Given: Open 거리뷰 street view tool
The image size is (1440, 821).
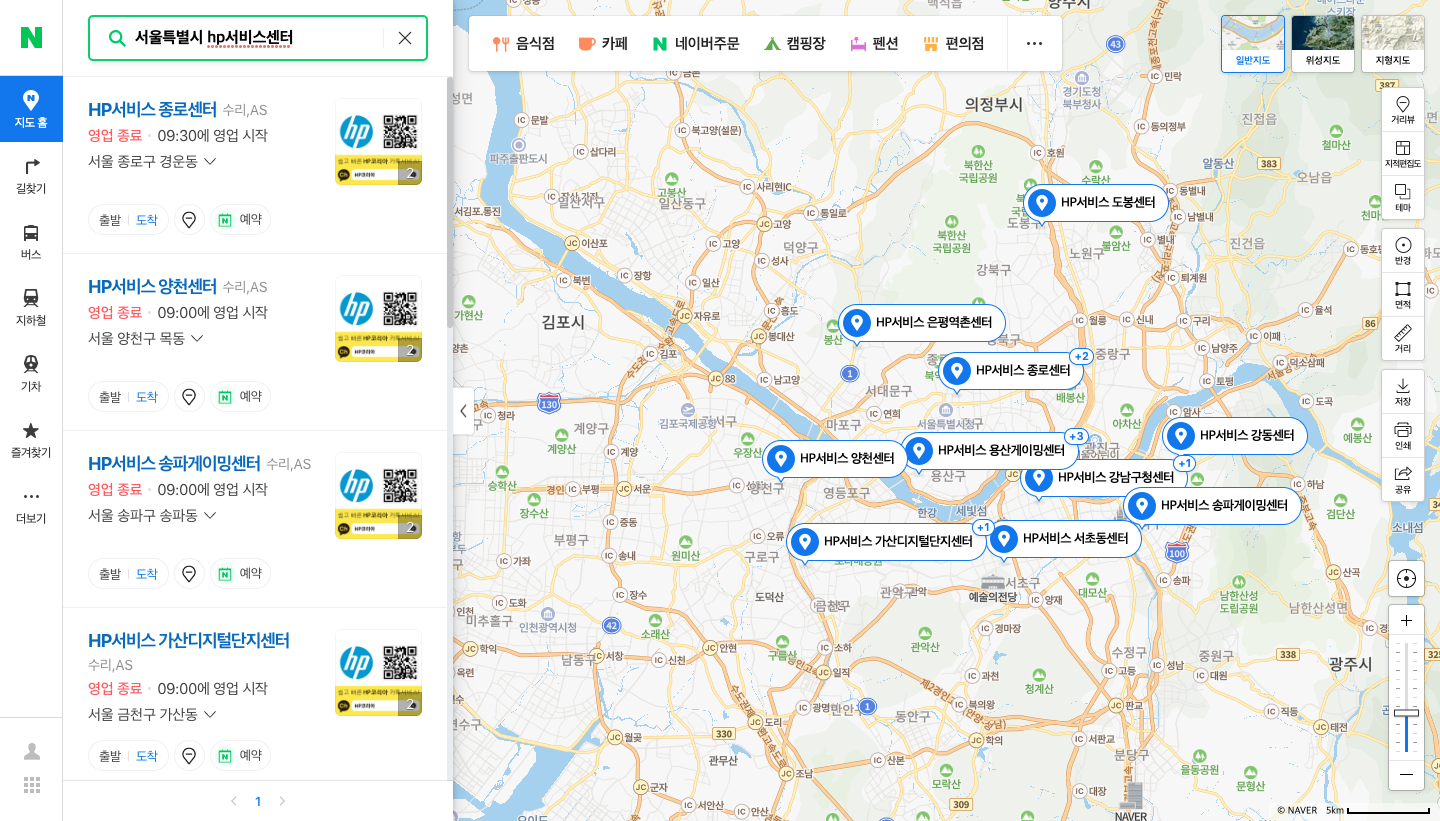Looking at the screenshot, I should (1403, 110).
